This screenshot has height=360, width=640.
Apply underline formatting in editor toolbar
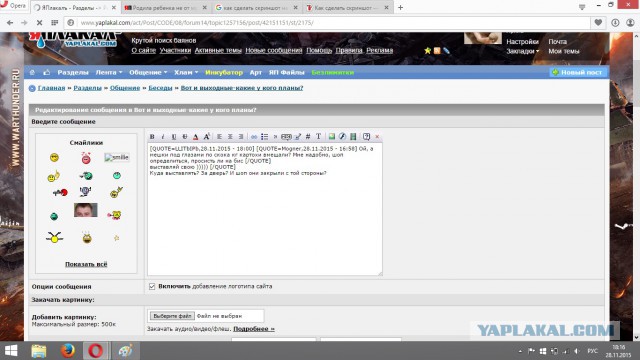pyautogui.click(x=174, y=137)
